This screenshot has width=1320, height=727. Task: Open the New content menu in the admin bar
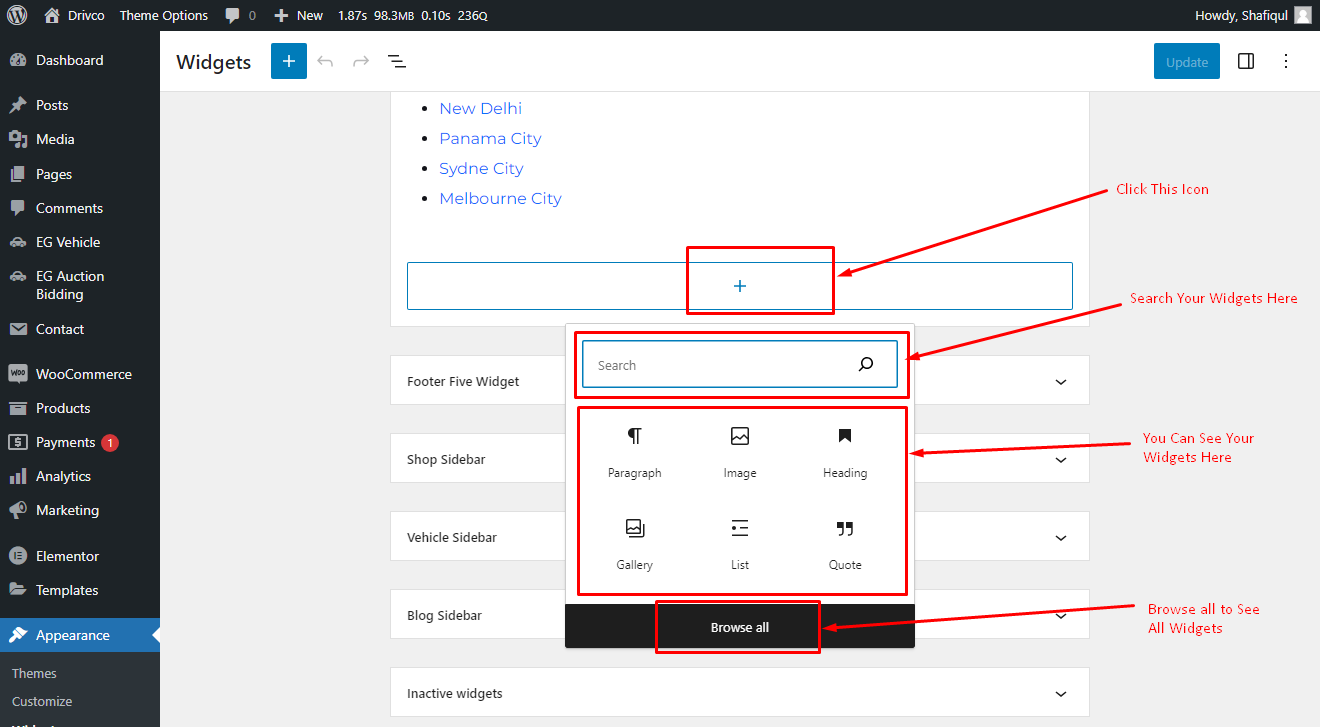point(298,15)
